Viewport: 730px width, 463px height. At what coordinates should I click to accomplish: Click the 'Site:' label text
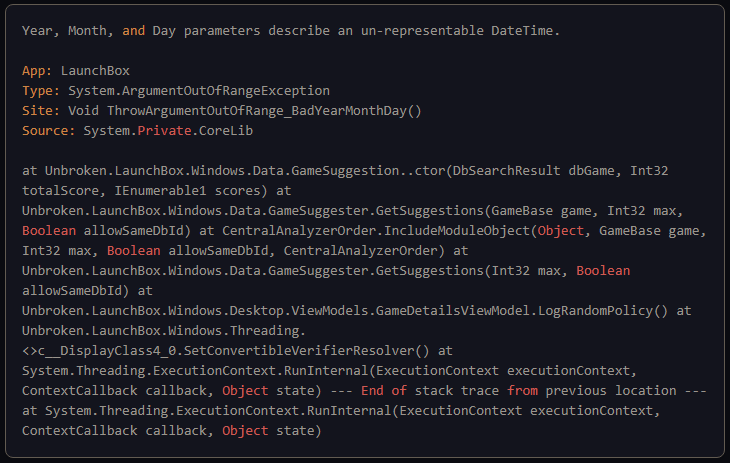click(41, 111)
